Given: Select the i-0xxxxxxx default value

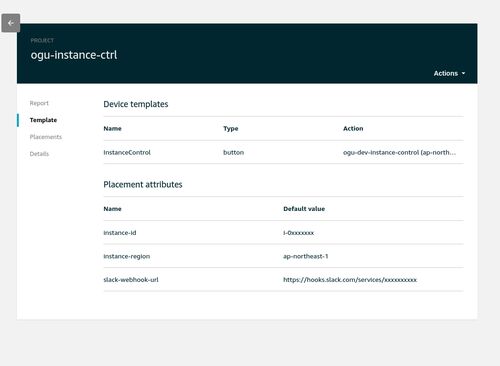Looking at the screenshot, I should [x=298, y=233].
